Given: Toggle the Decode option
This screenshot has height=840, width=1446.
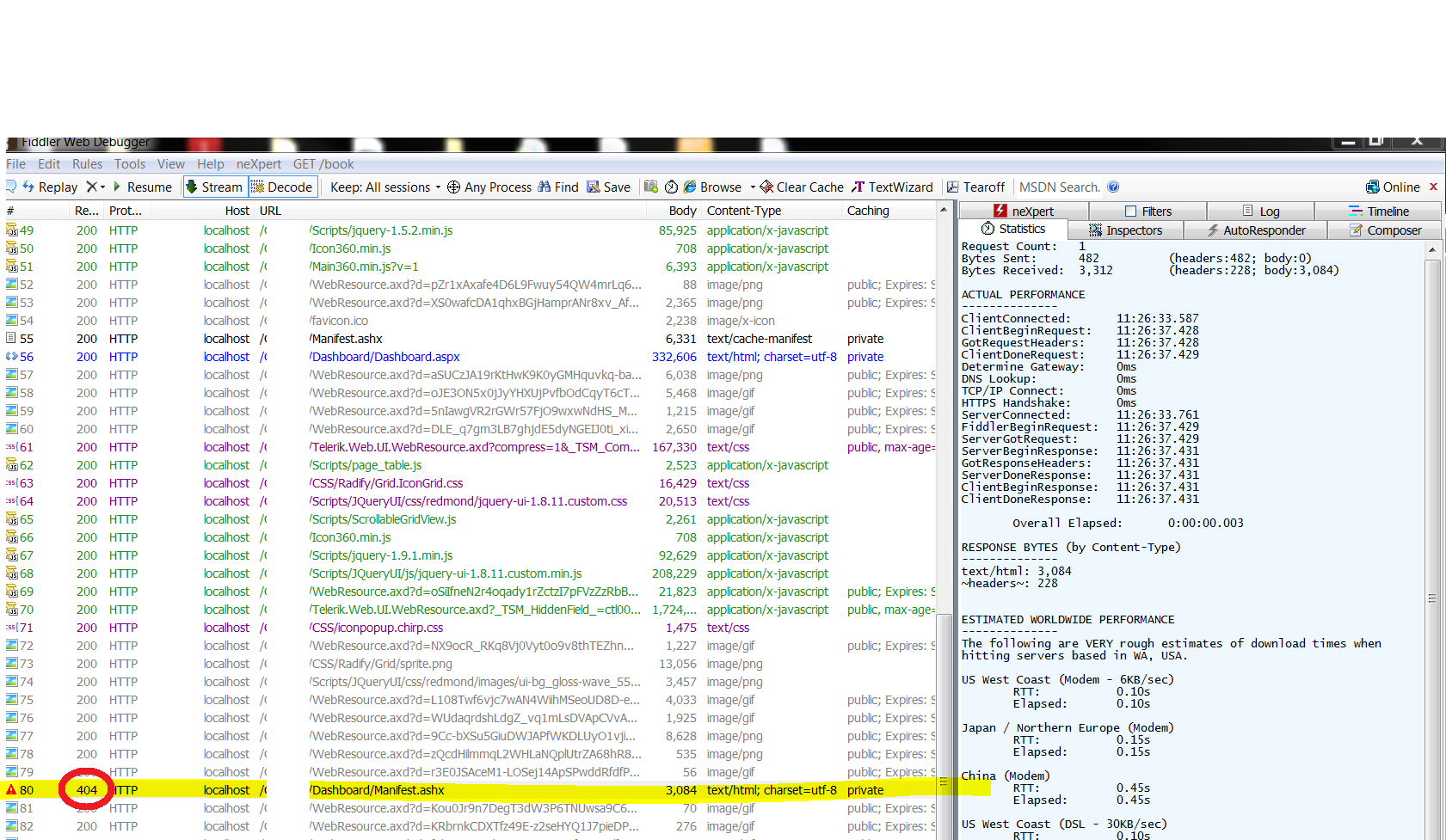Looking at the screenshot, I should pyautogui.click(x=282, y=187).
